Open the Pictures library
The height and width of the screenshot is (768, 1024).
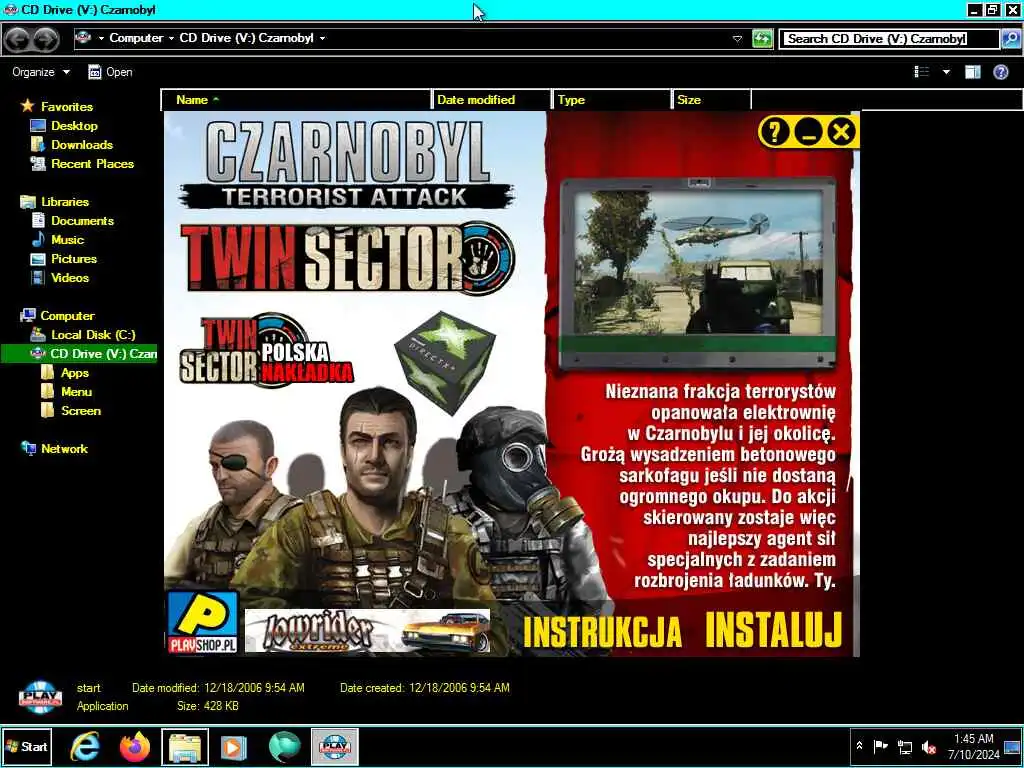click(74, 259)
